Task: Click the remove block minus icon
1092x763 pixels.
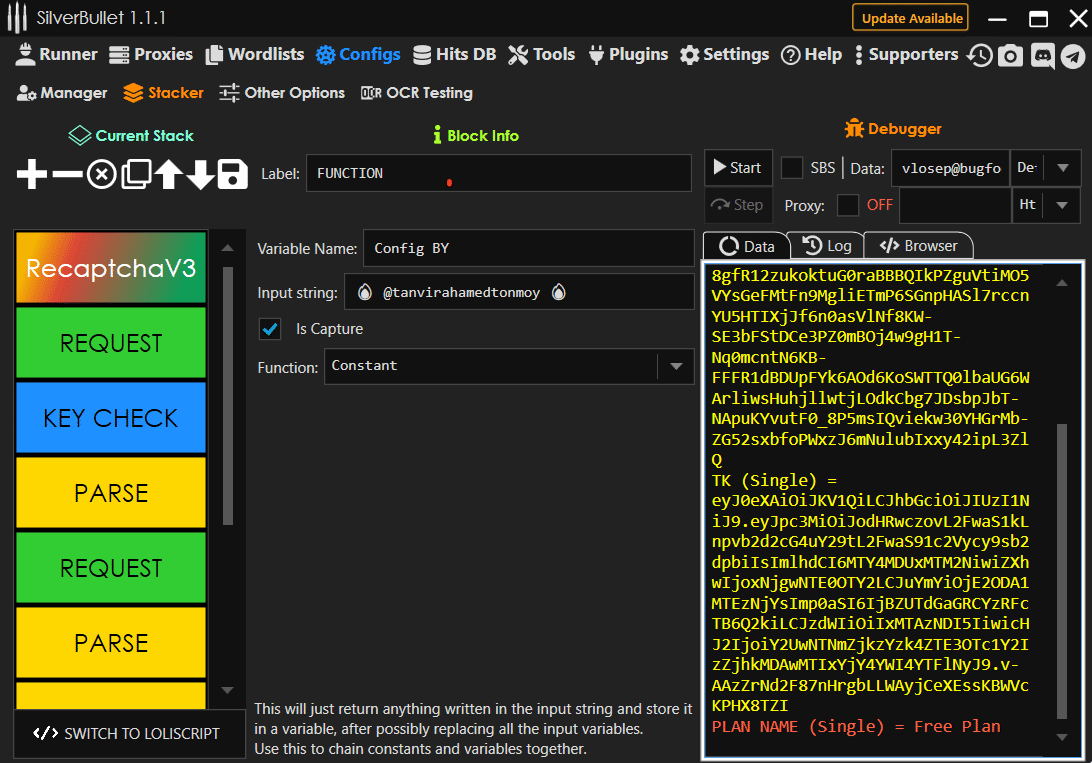Action: coord(67,174)
